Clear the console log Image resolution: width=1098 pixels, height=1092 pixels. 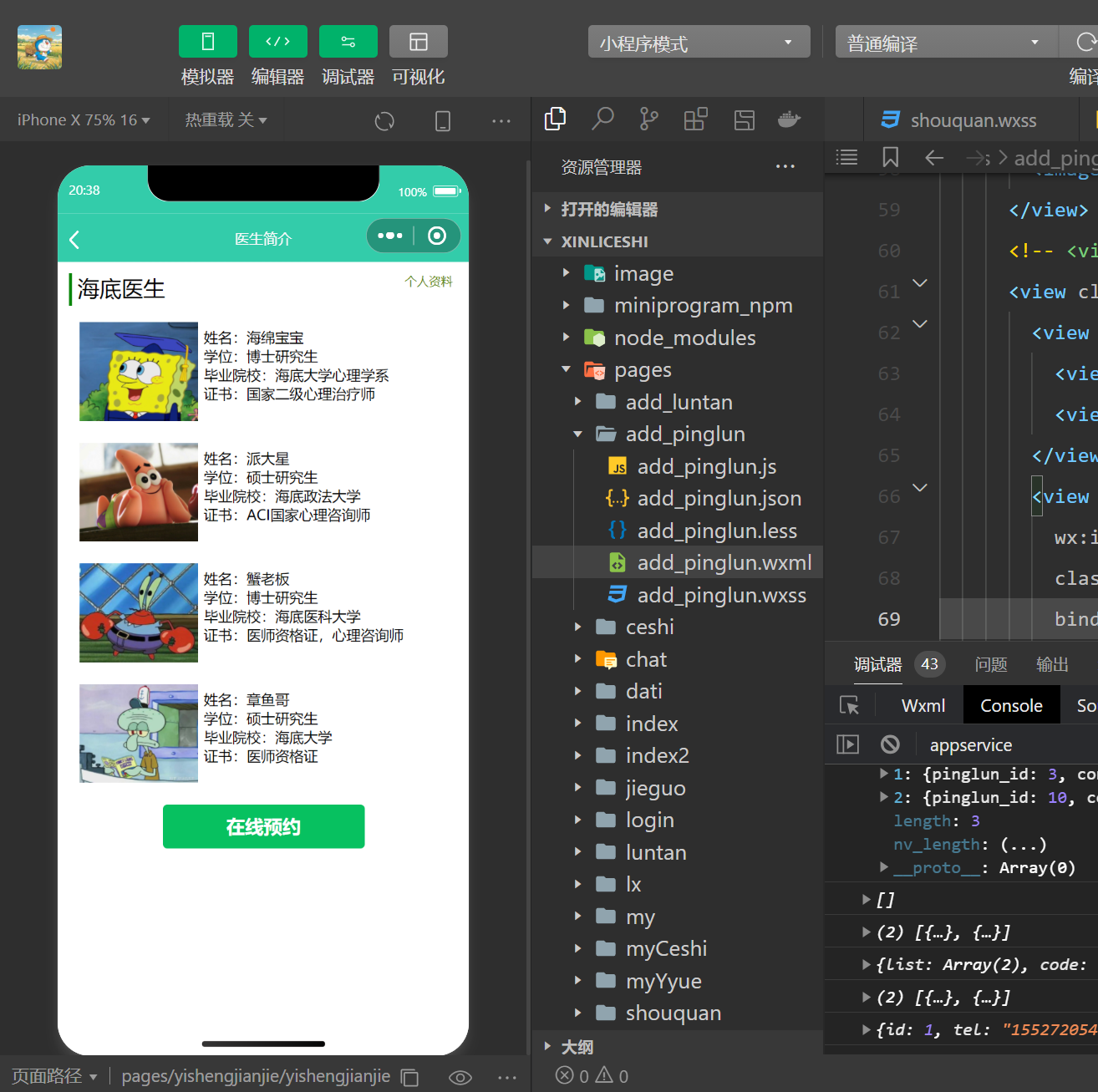tap(891, 744)
